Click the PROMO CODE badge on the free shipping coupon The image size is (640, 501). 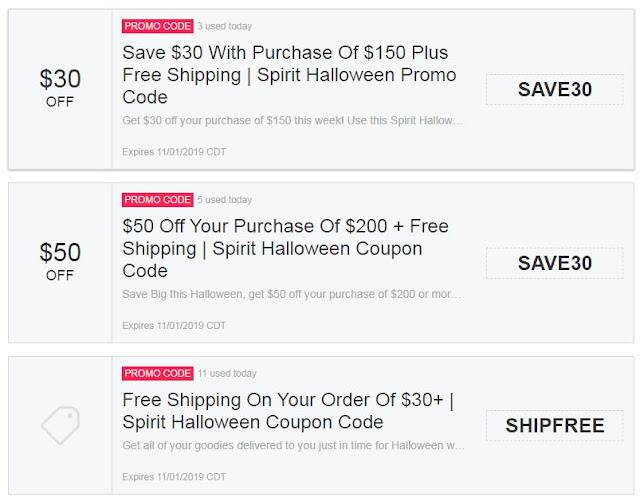[x=157, y=374]
